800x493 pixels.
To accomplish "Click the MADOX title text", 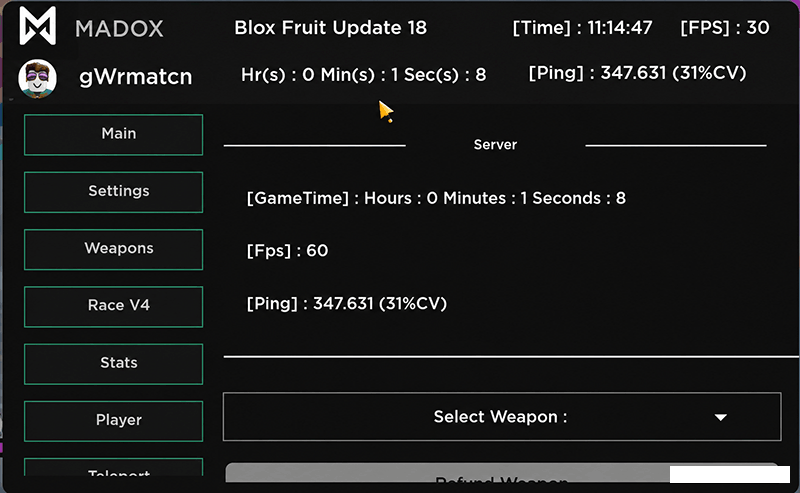I will point(119,29).
